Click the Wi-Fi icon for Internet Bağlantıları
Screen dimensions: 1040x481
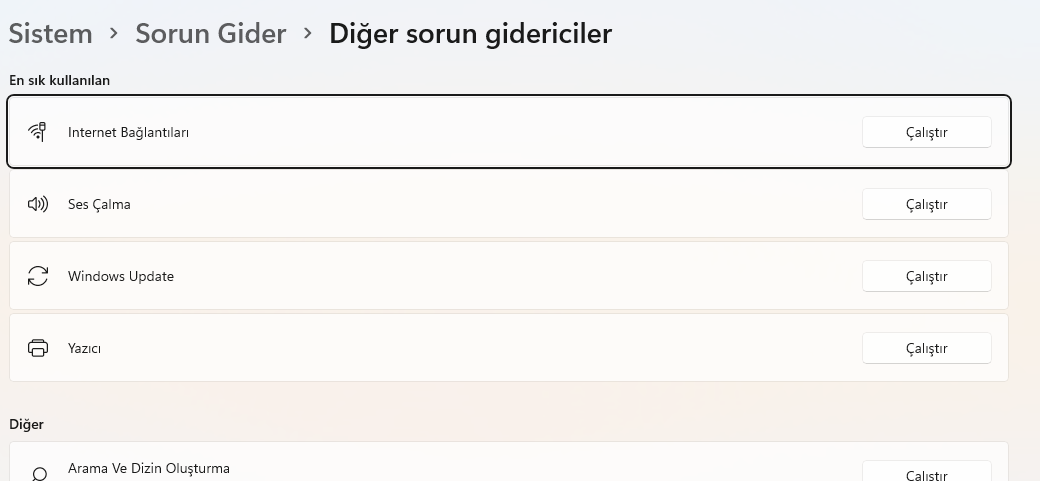(x=38, y=132)
